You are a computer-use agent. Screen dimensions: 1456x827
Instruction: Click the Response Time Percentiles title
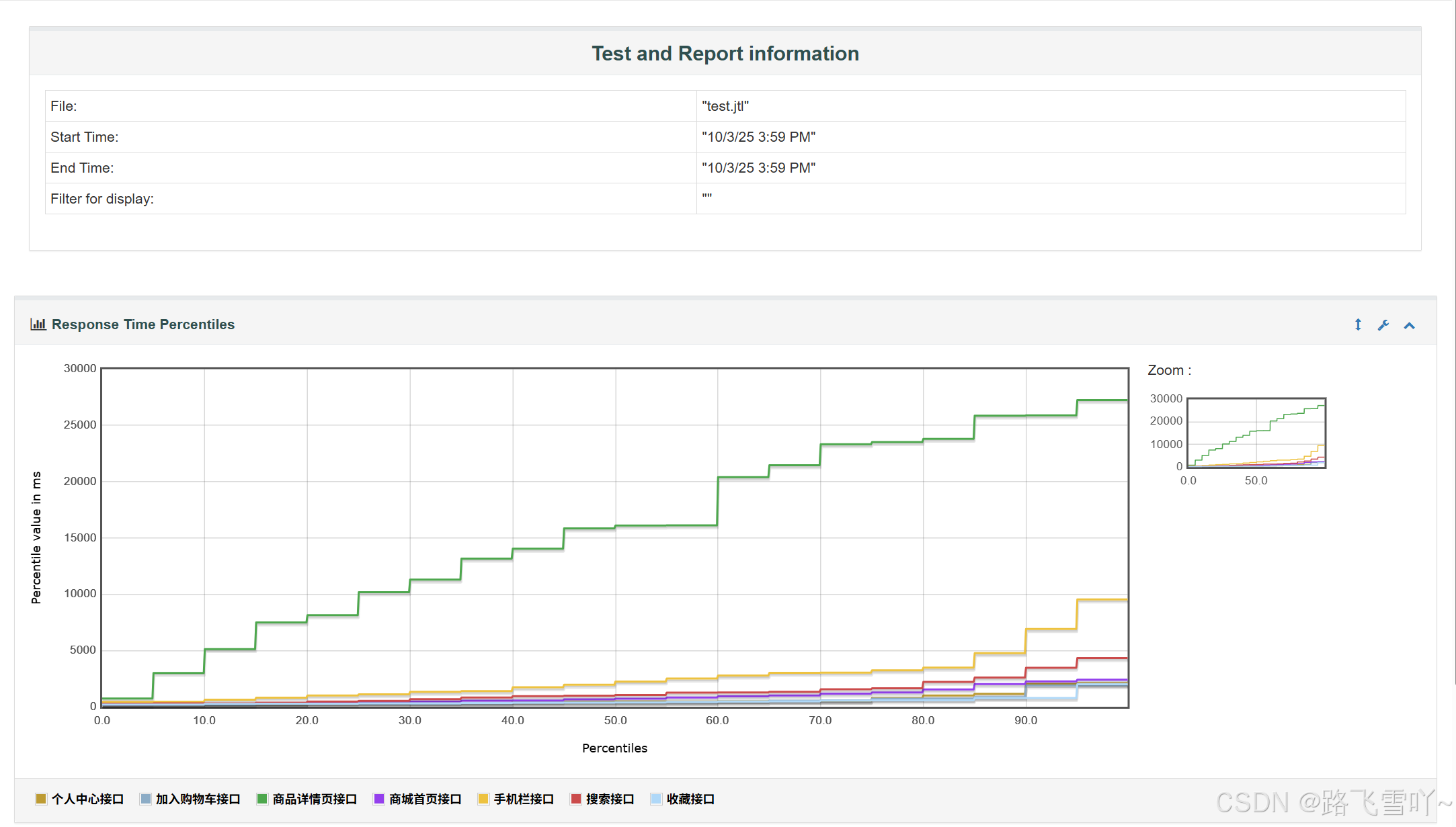143,324
